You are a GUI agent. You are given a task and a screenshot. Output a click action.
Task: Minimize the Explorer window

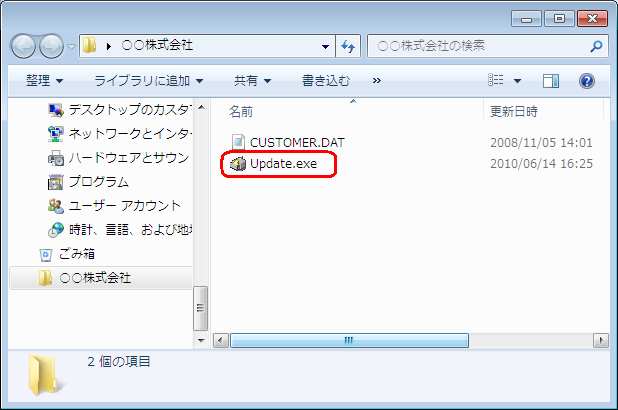point(527,19)
